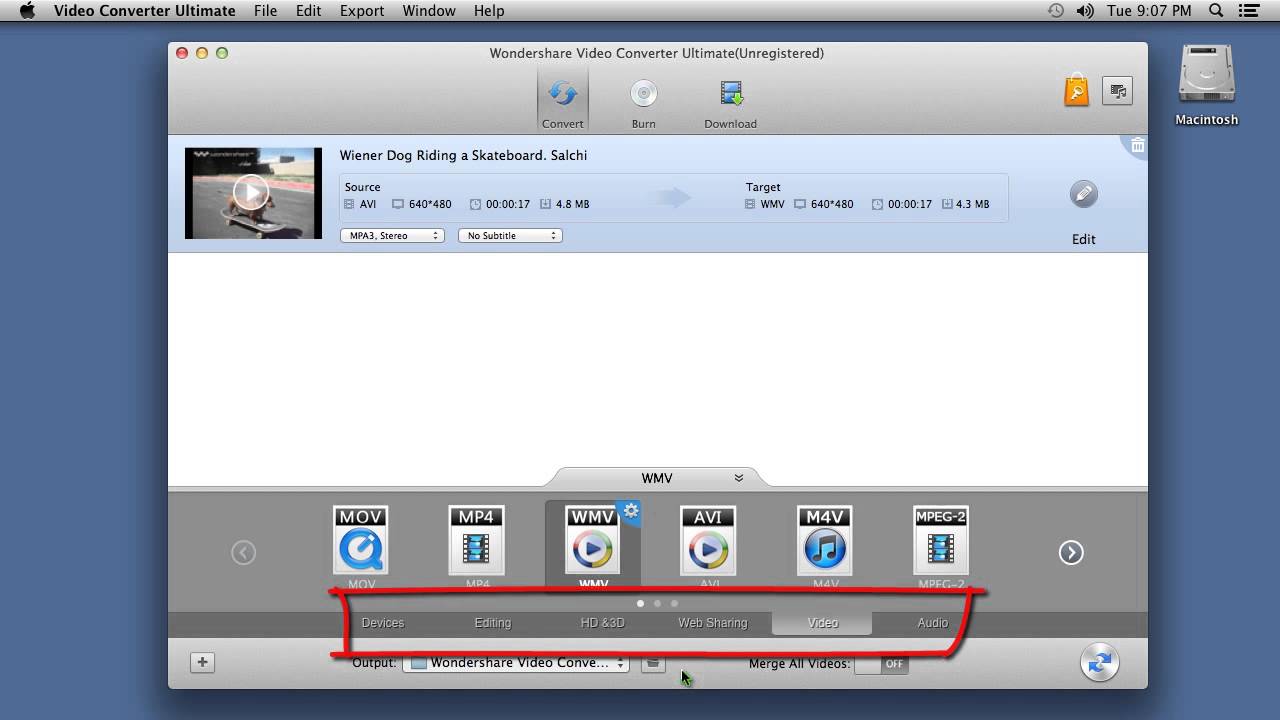Click the target size 4.3 MB
Screen dimensions: 1280x720
pyautogui.click(x=972, y=204)
